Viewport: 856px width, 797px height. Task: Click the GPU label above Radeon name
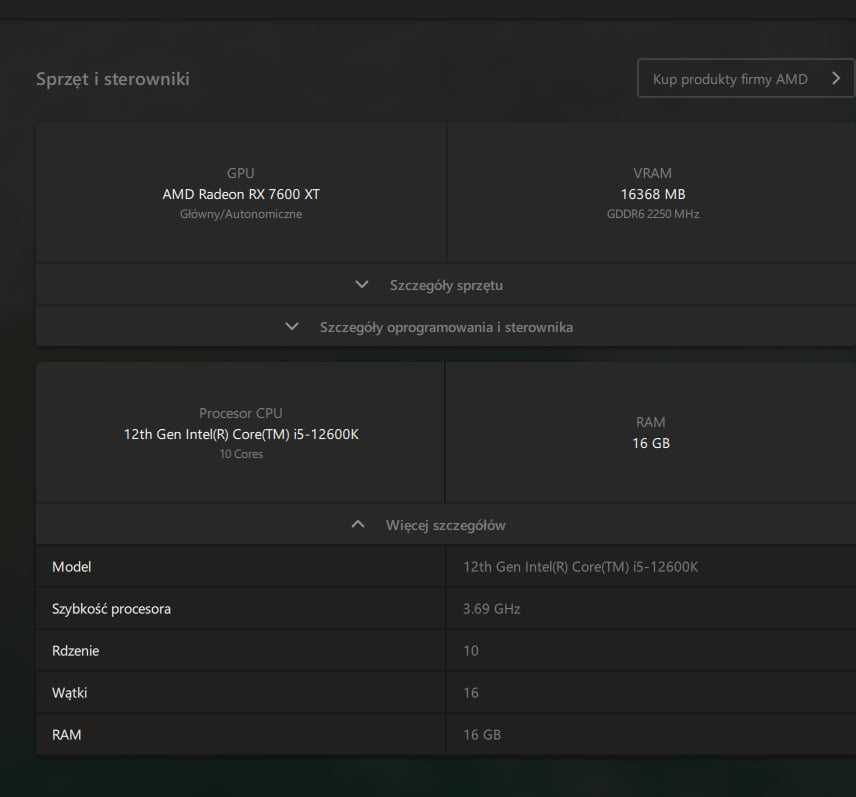(x=241, y=174)
